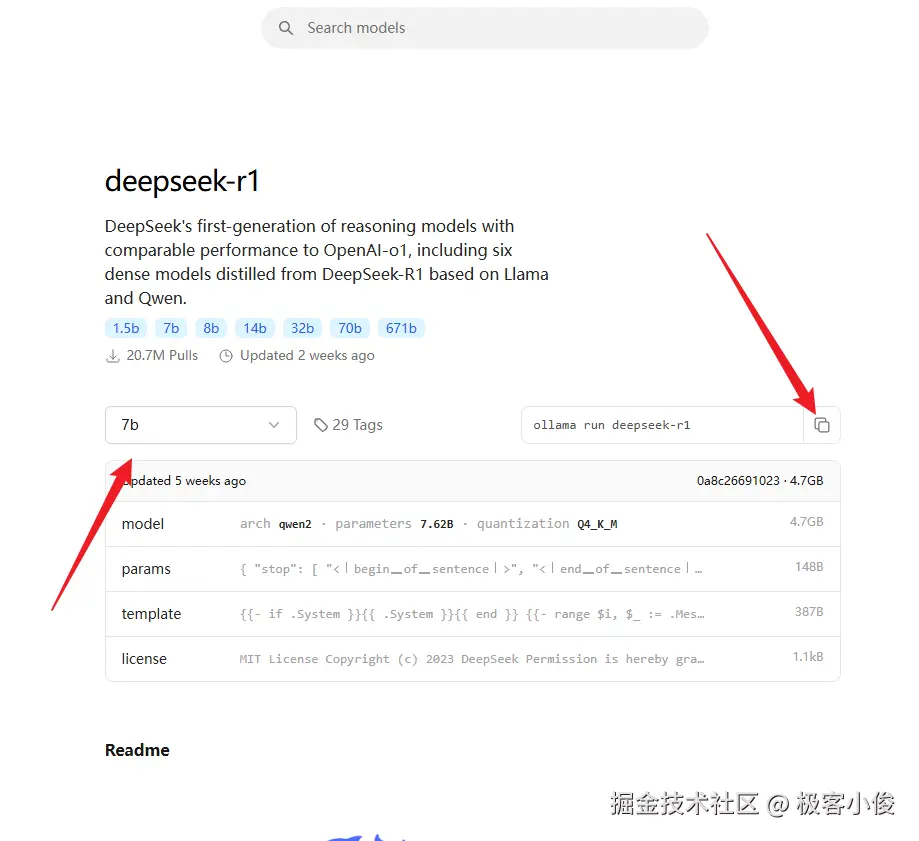The height and width of the screenshot is (841, 919).
Task: Click the clock icon beside Updated 2 weeks ago
Action: coord(226,356)
